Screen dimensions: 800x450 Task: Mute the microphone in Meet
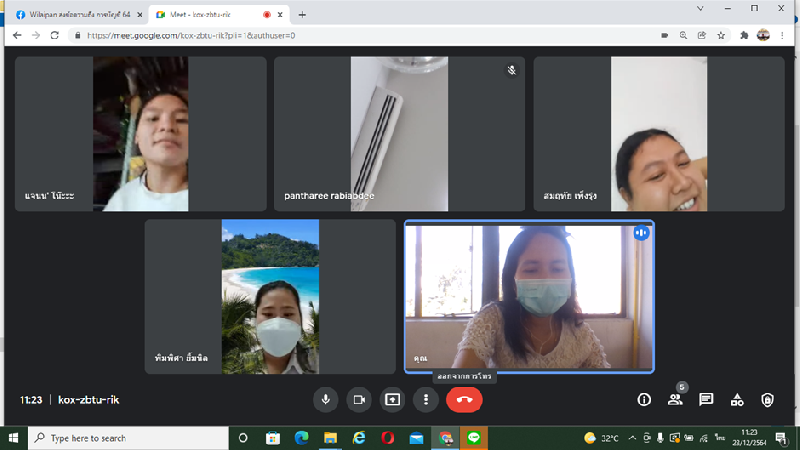[325, 399]
